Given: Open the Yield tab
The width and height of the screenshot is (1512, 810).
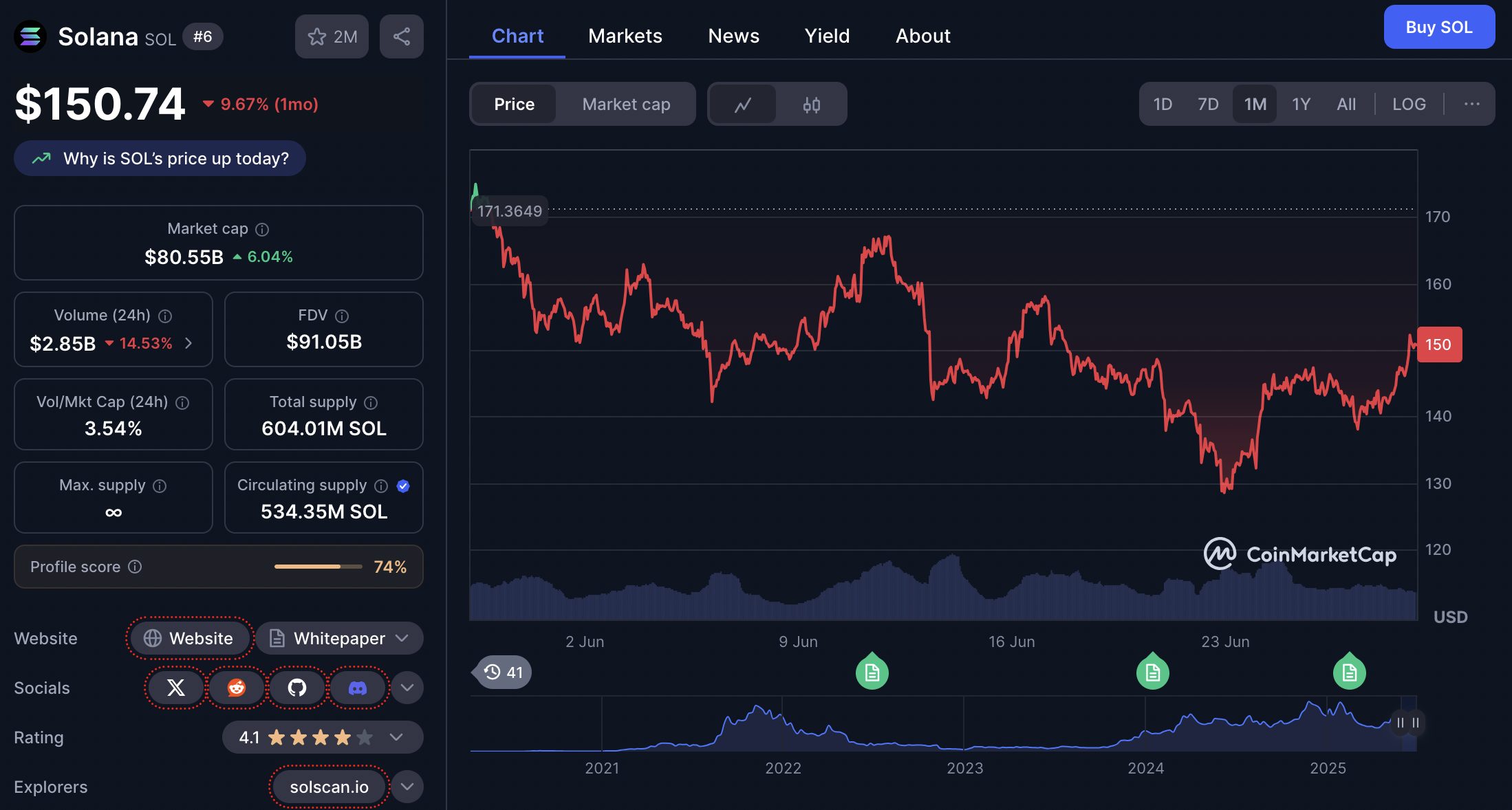Looking at the screenshot, I should click(x=828, y=36).
